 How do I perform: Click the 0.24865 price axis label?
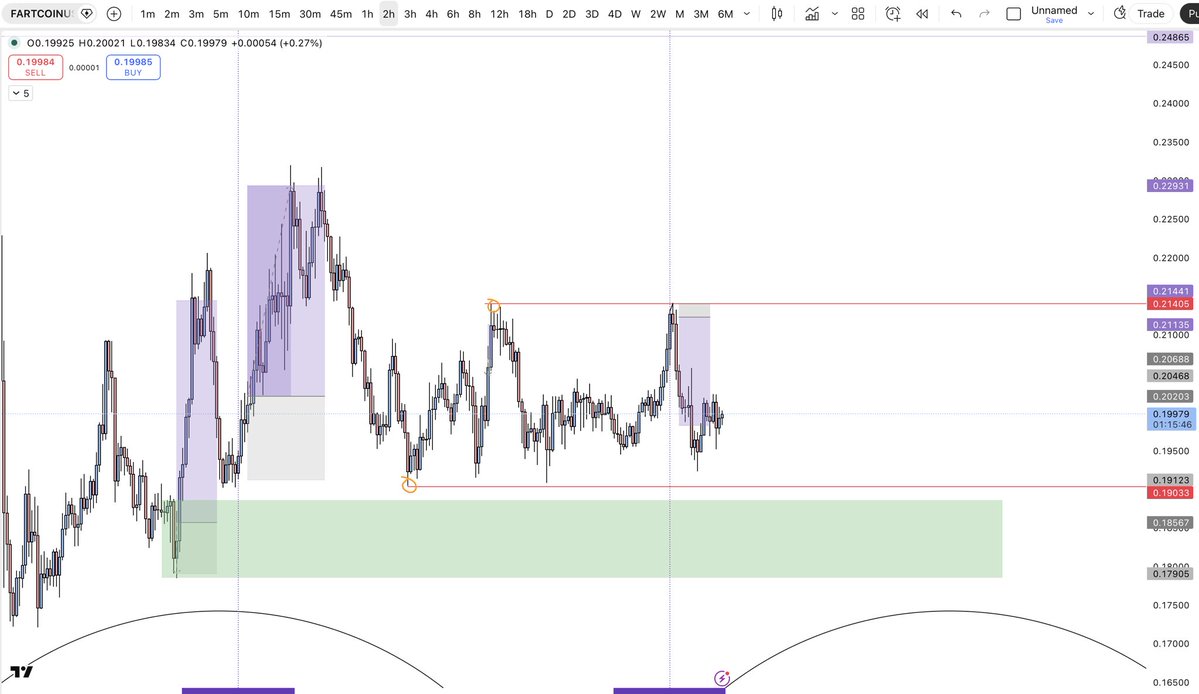pos(1171,37)
